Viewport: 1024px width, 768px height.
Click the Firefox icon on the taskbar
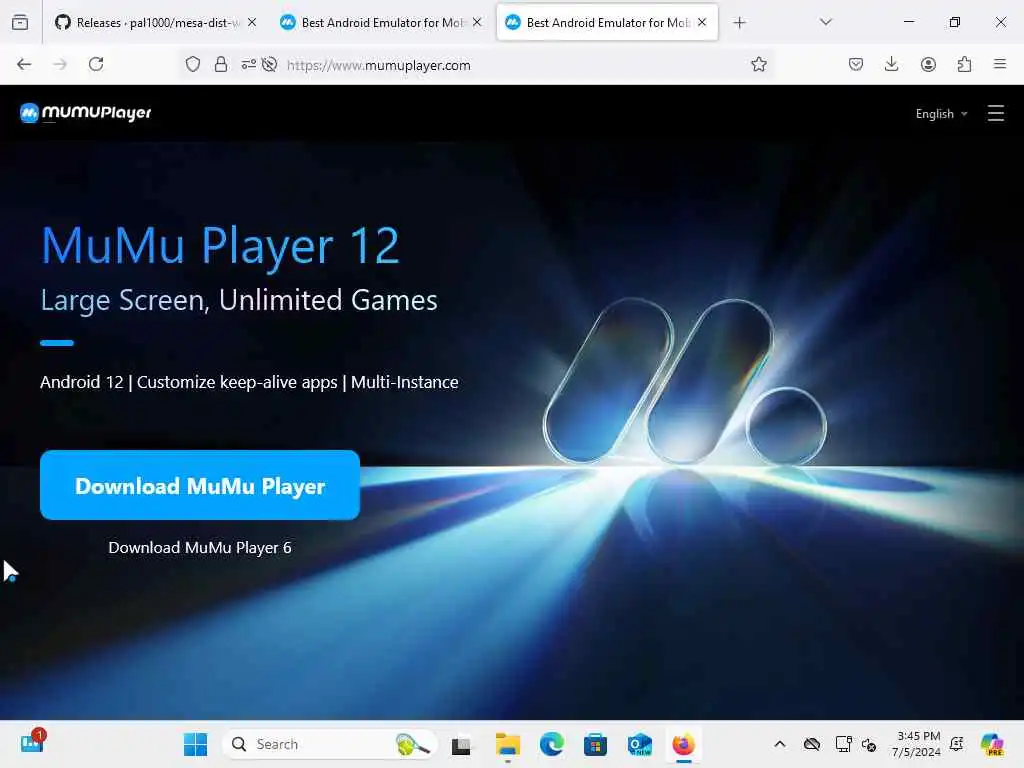(x=684, y=744)
